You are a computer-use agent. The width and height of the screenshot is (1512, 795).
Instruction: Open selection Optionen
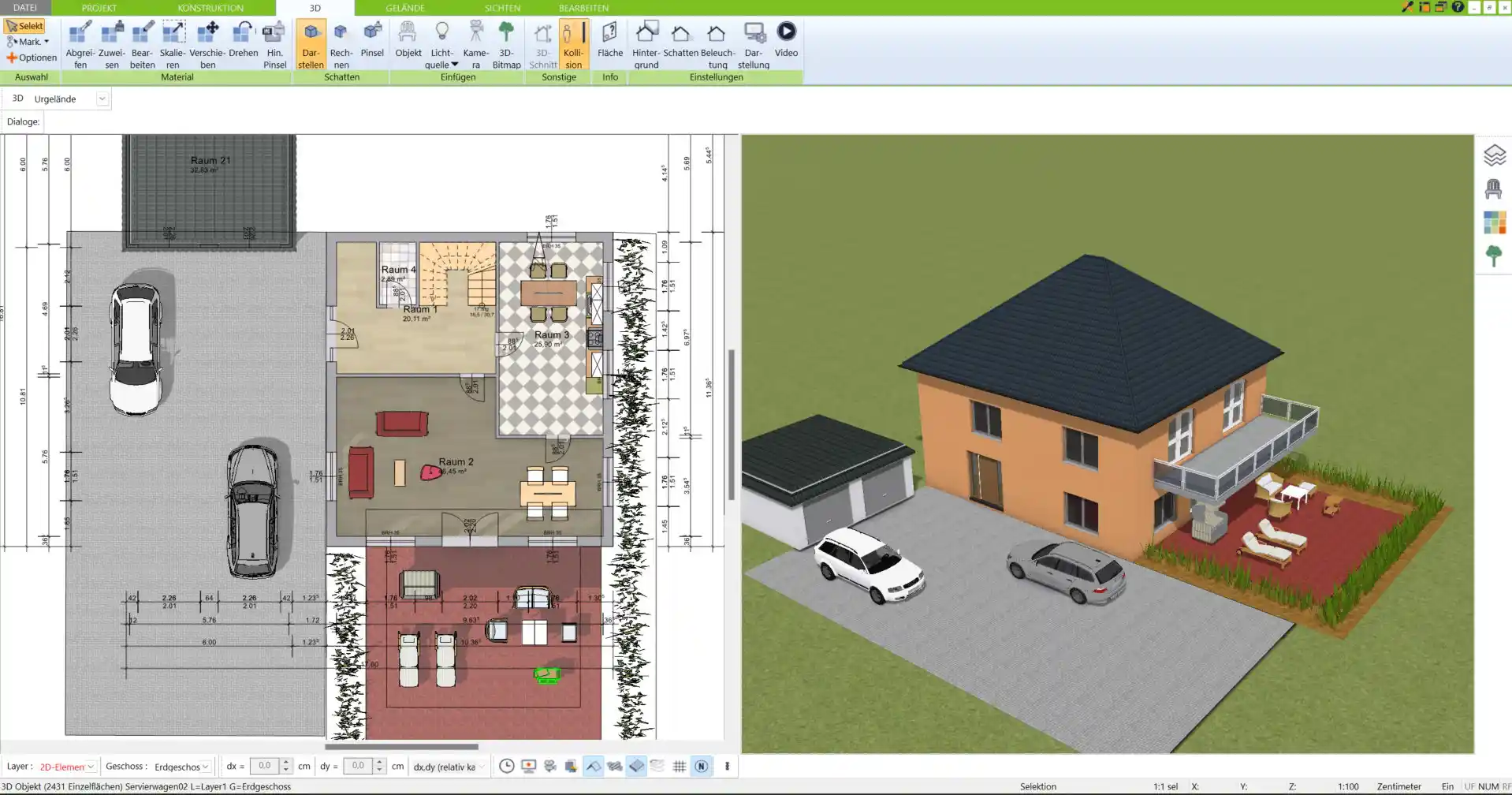coord(32,58)
